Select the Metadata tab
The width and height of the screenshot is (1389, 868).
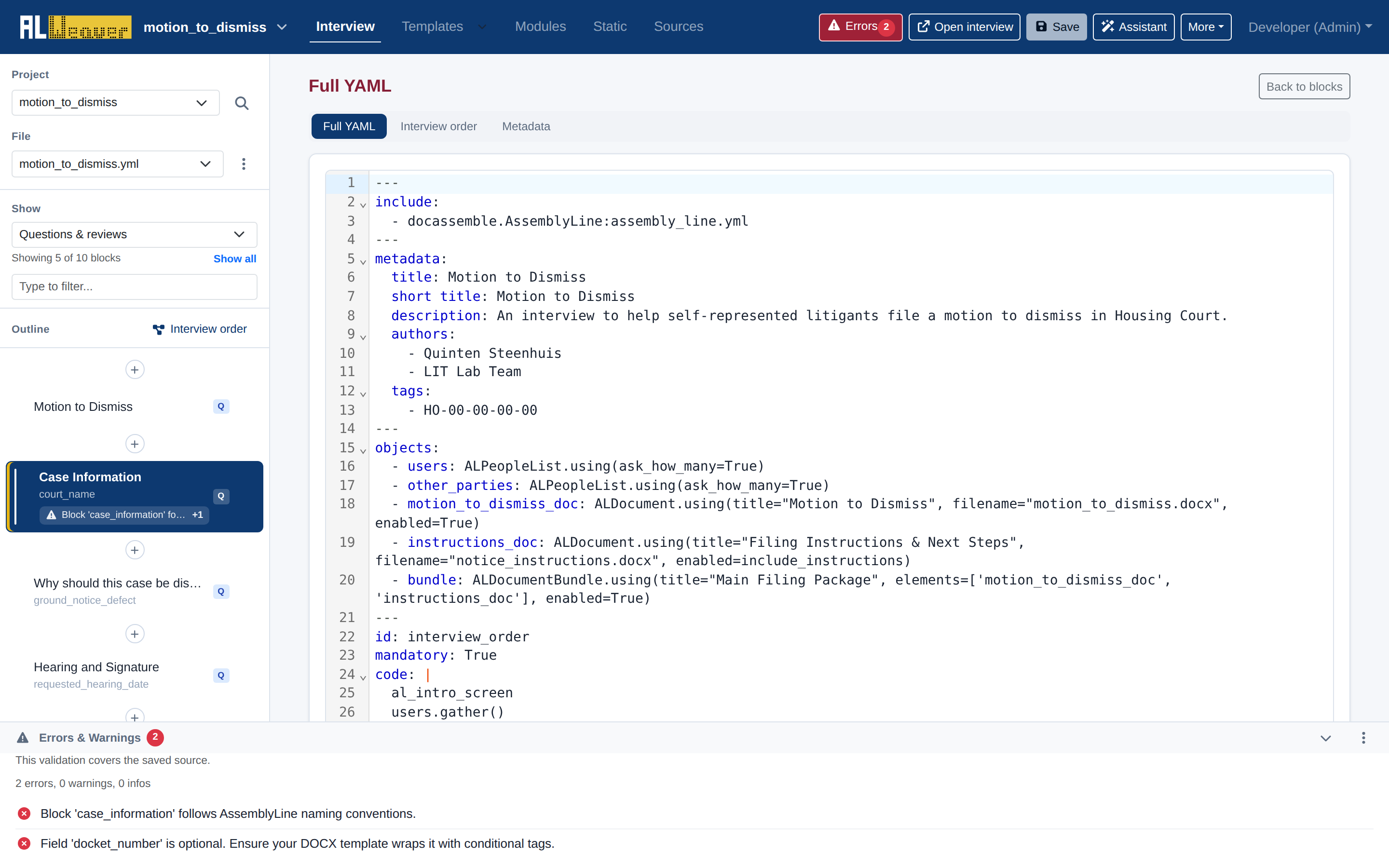[526, 126]
